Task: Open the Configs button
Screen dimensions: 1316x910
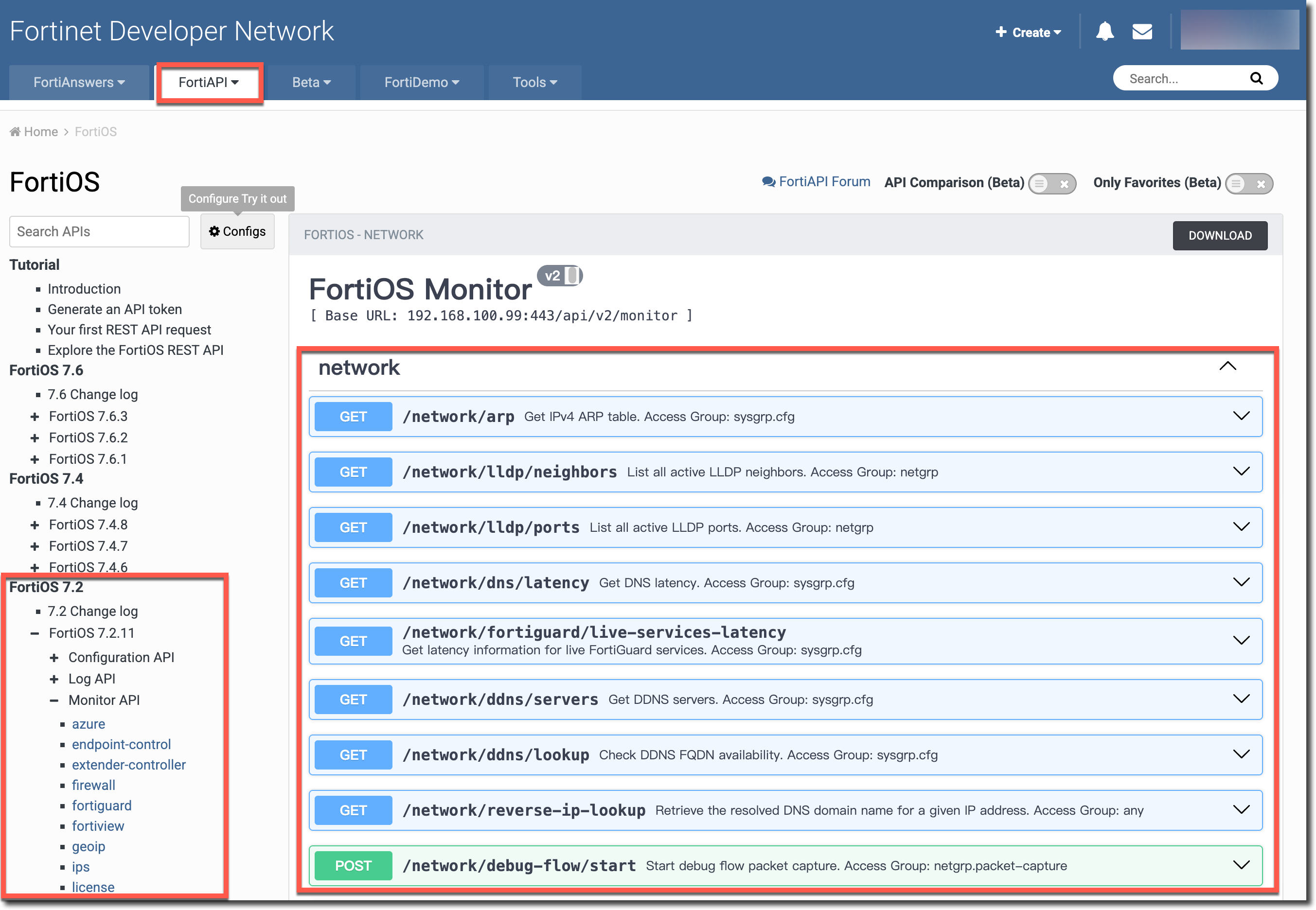Action: click(237, 231)
